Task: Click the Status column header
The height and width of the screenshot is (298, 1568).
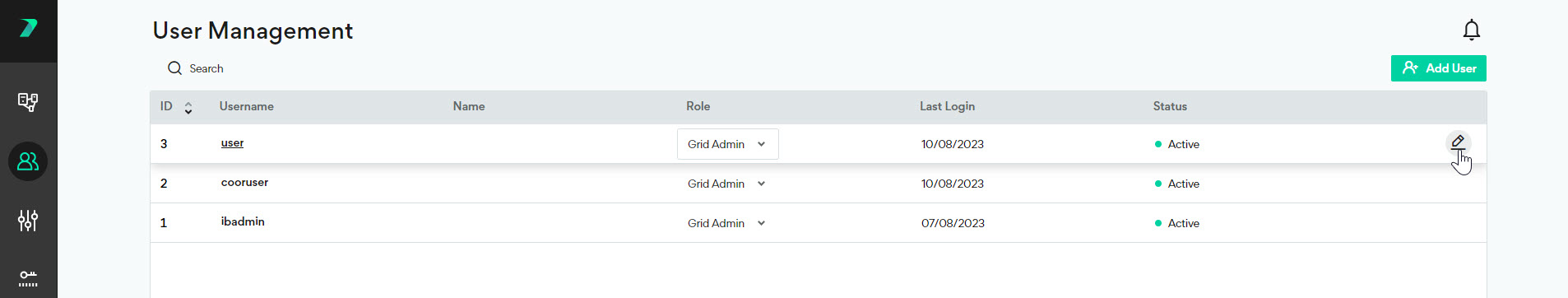Action: [1170, 106]
